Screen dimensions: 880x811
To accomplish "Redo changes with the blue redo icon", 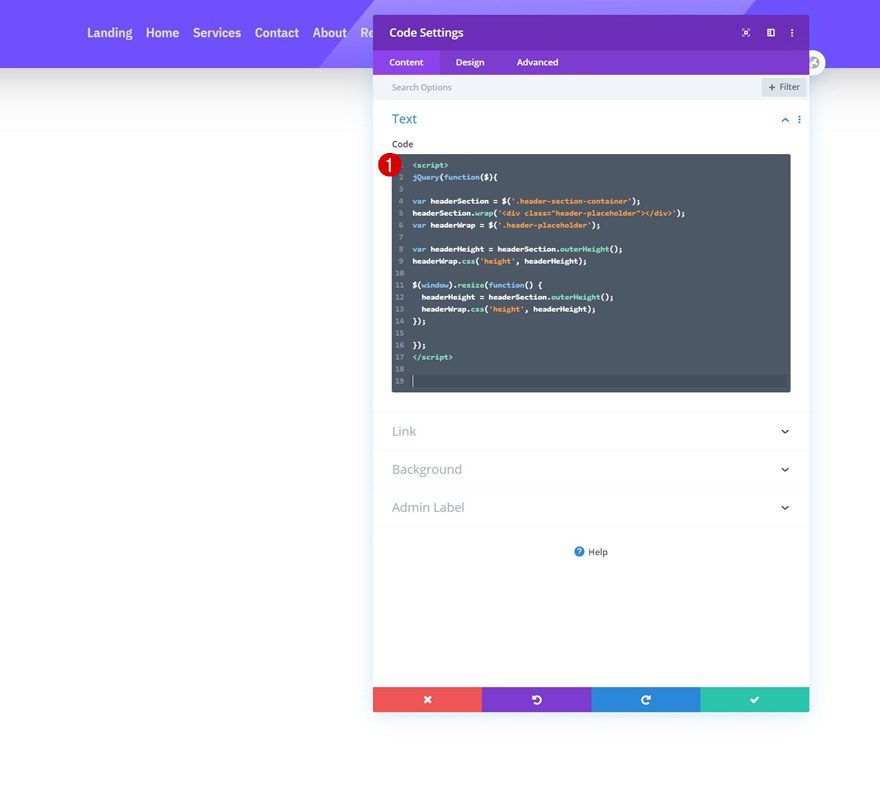I will coord(645,699).
